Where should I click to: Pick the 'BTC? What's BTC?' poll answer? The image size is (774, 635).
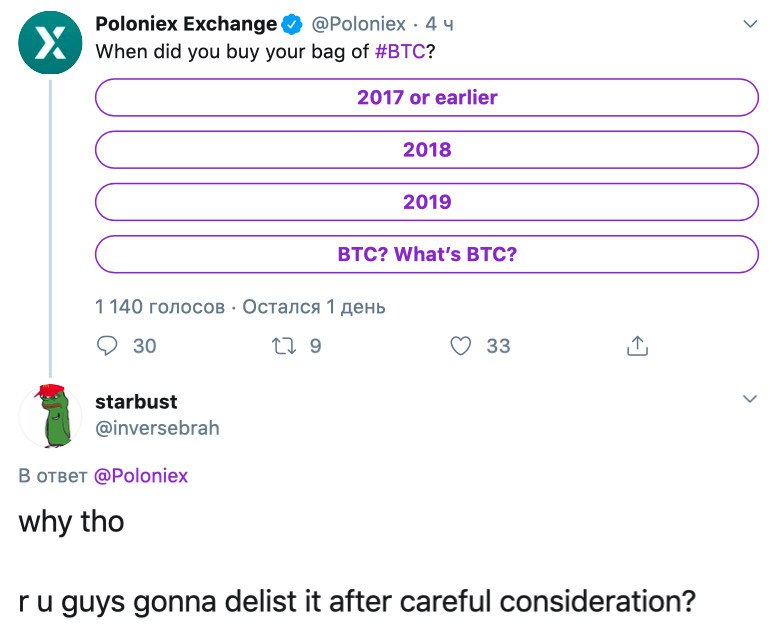click(x=427, y=254)
